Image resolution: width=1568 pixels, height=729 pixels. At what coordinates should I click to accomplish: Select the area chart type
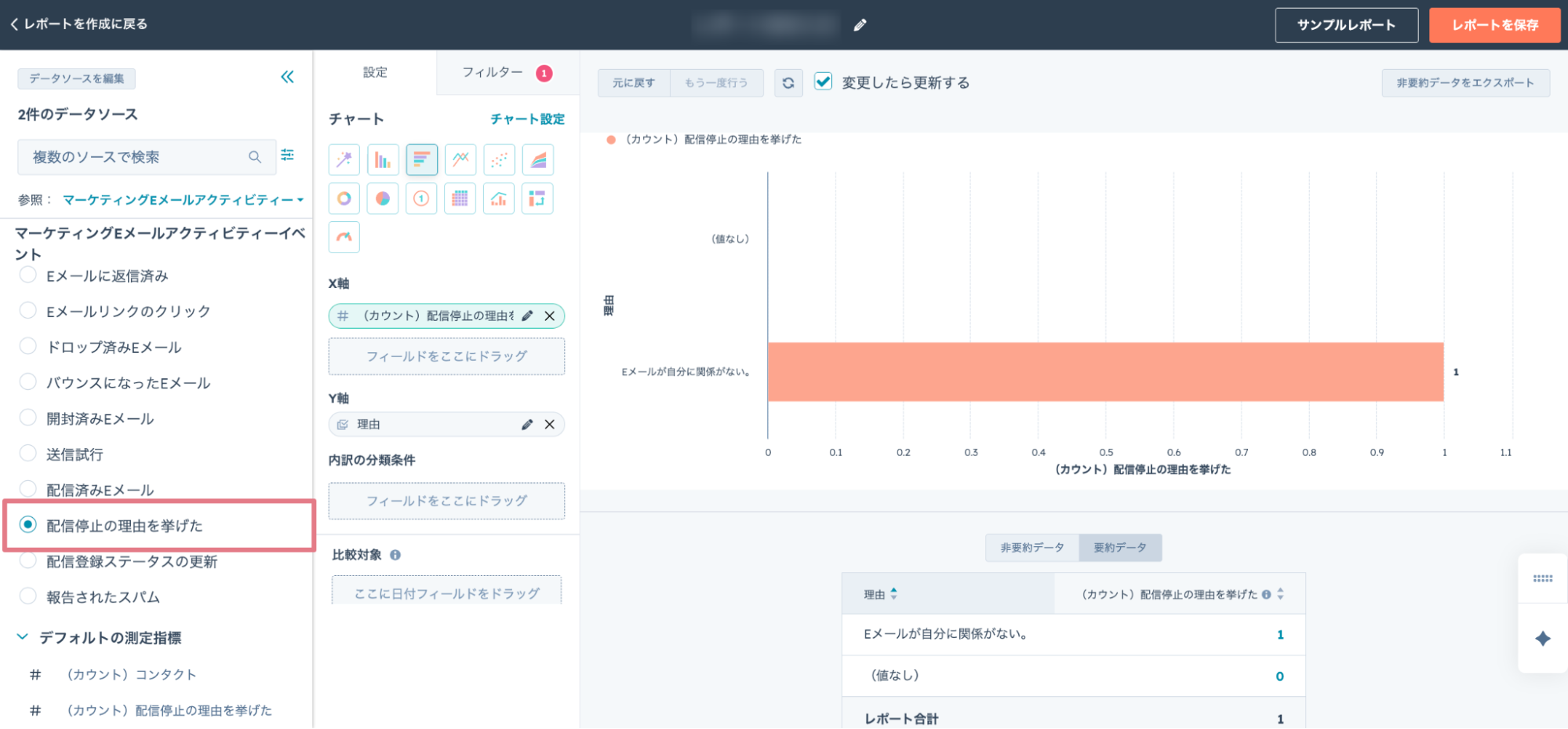tap(538, 160)
